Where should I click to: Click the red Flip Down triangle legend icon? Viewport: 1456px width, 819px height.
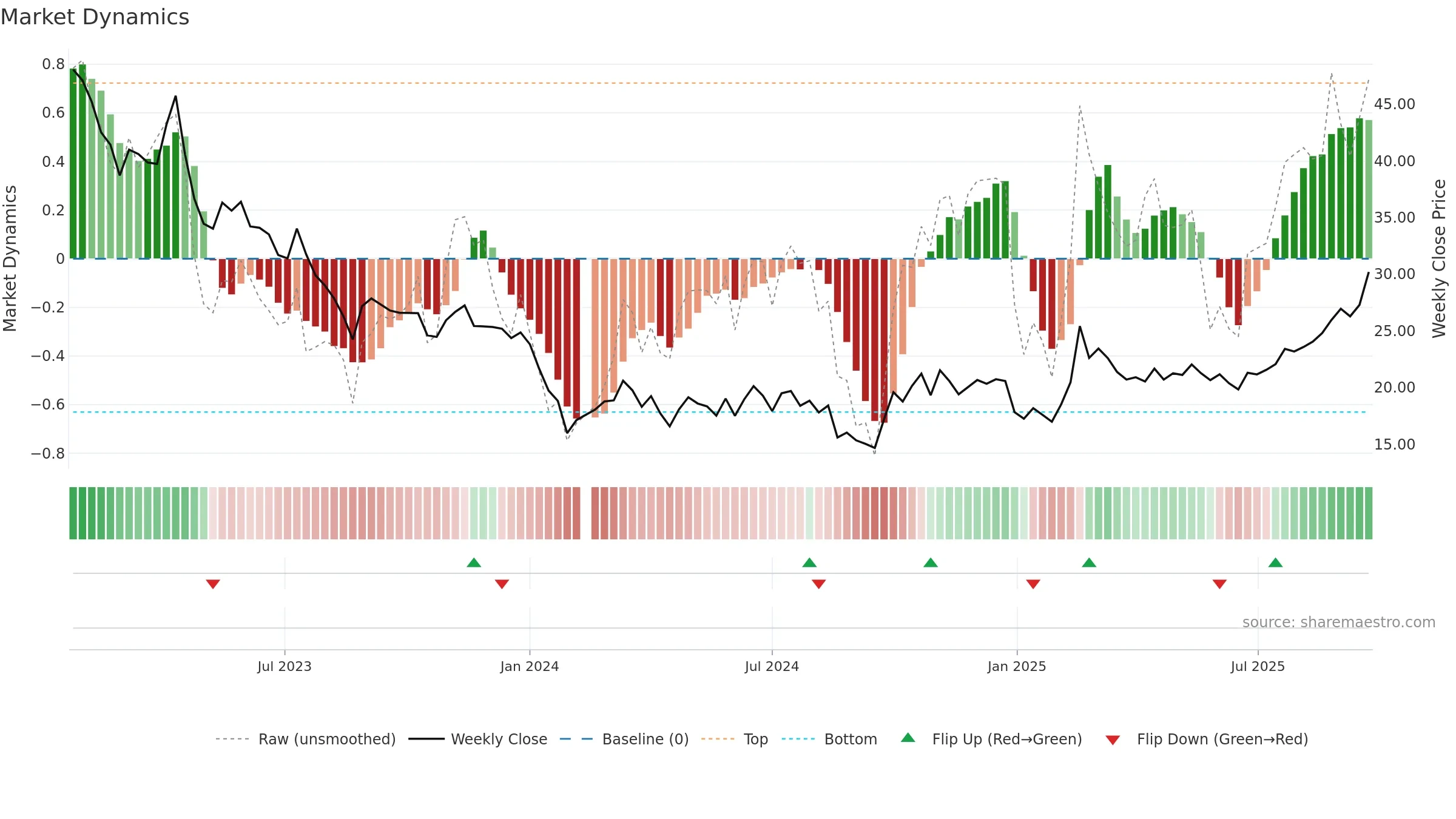1113,740
